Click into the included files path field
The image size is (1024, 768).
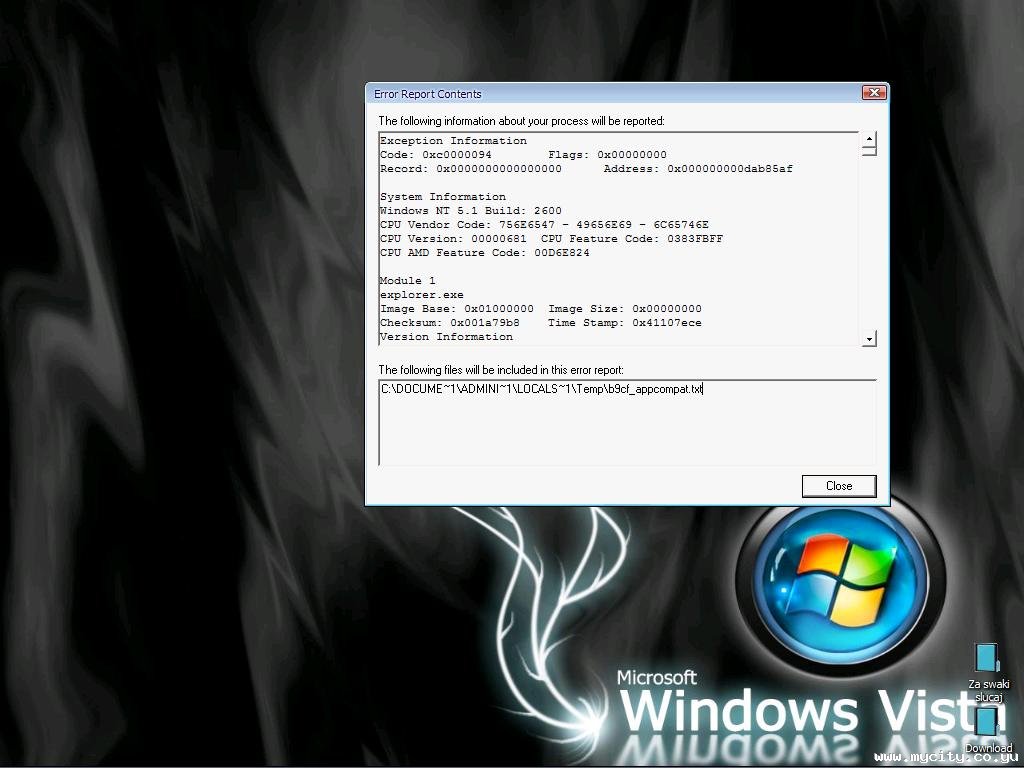[627, 423]
